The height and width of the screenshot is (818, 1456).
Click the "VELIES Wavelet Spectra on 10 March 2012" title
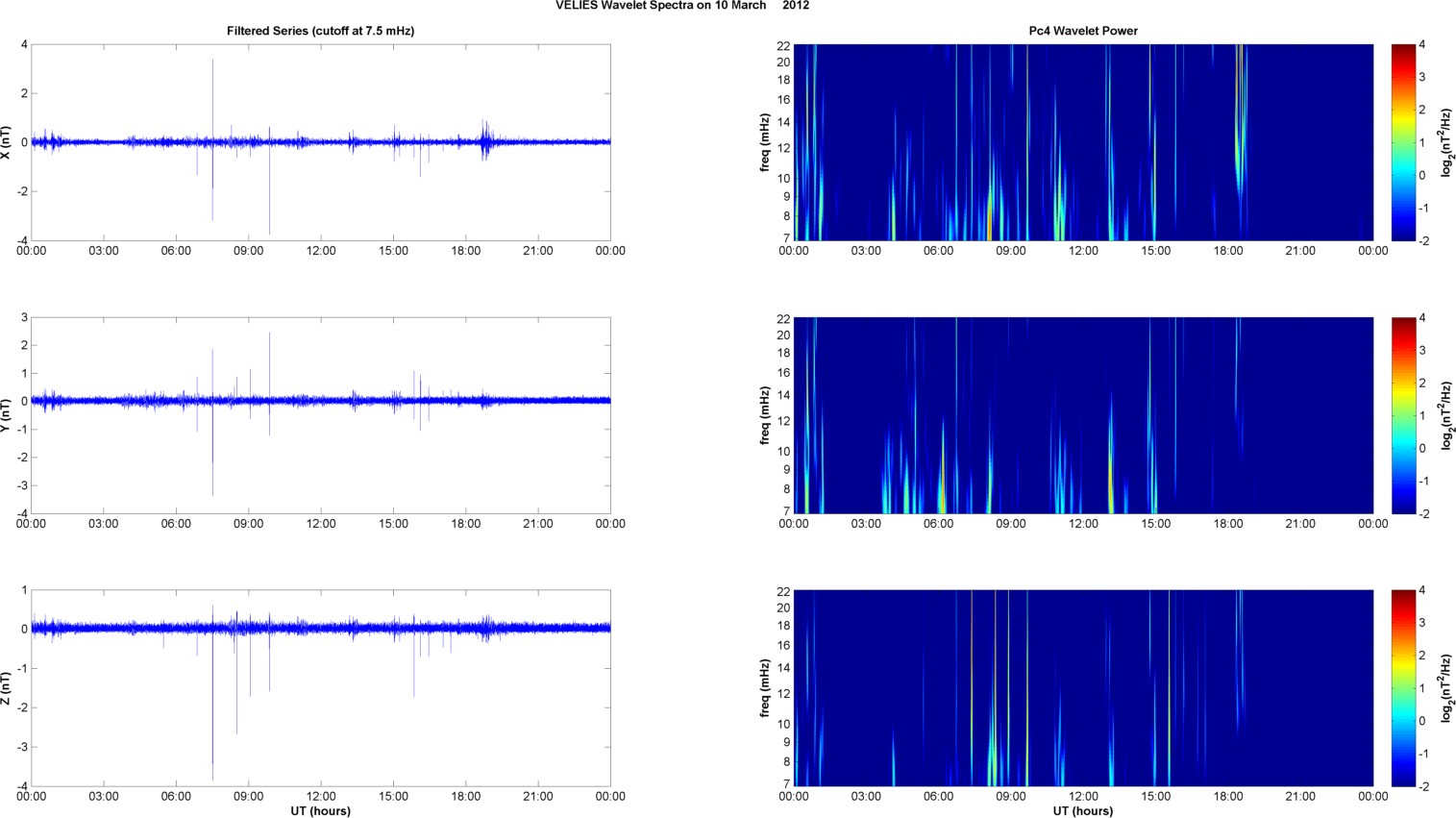pos(682,6)
